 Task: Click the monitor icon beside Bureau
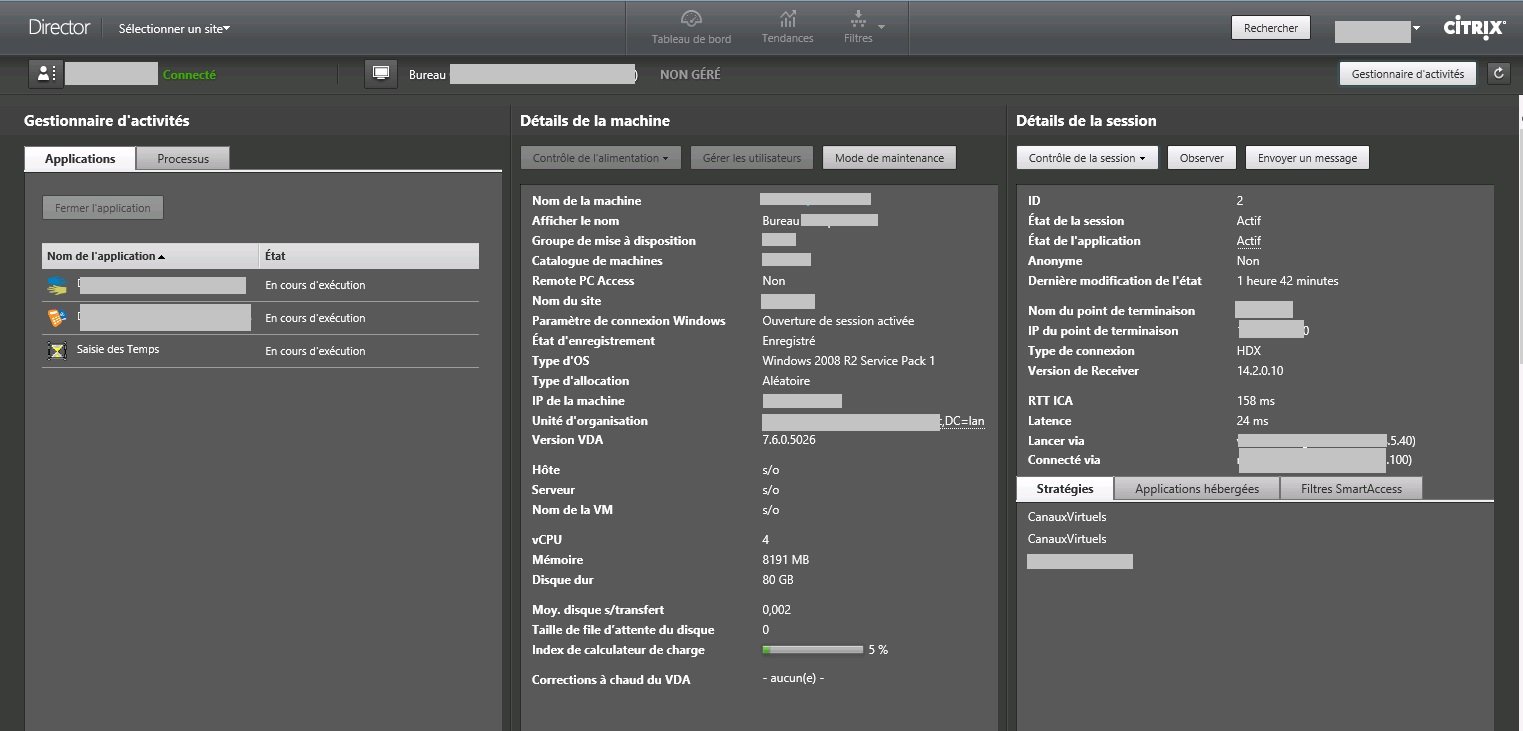[380, 74]
